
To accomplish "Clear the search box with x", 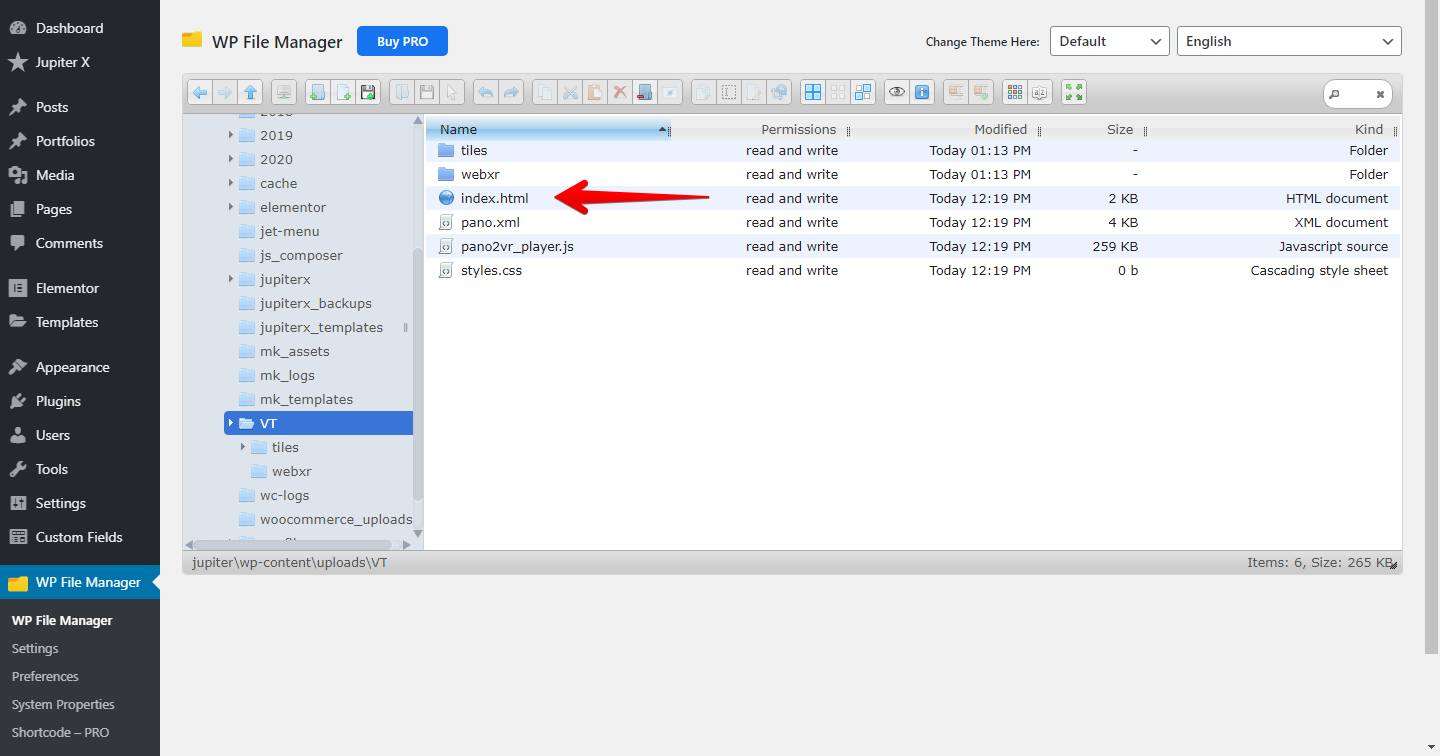I will click(1380, 94).
